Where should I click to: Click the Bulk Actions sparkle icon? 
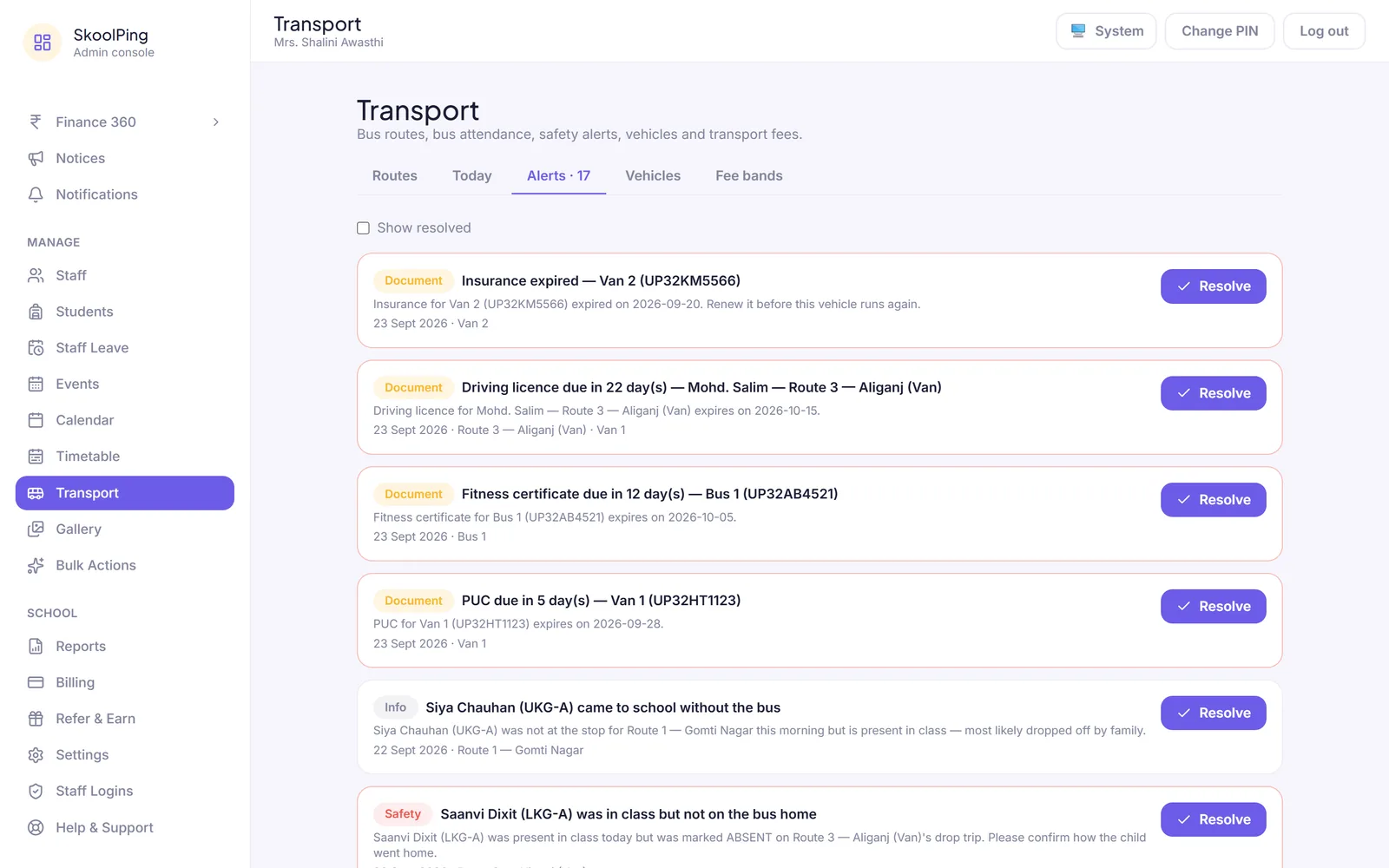(x=36, y=565)
